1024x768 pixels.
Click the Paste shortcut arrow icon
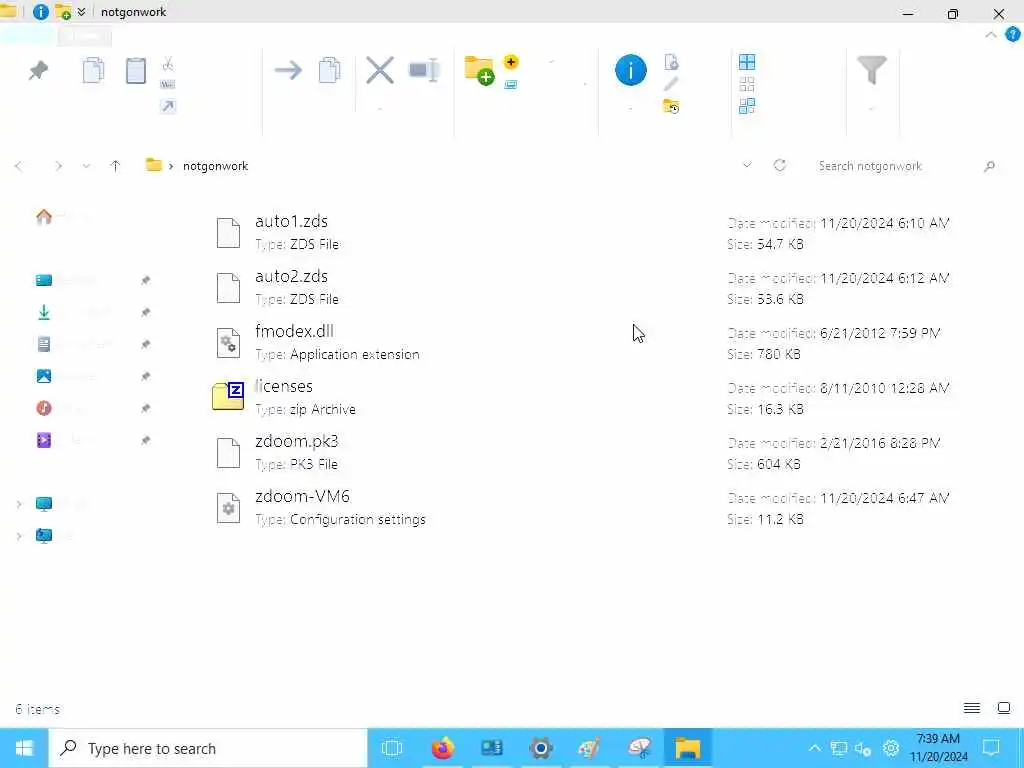pos(168,106)
